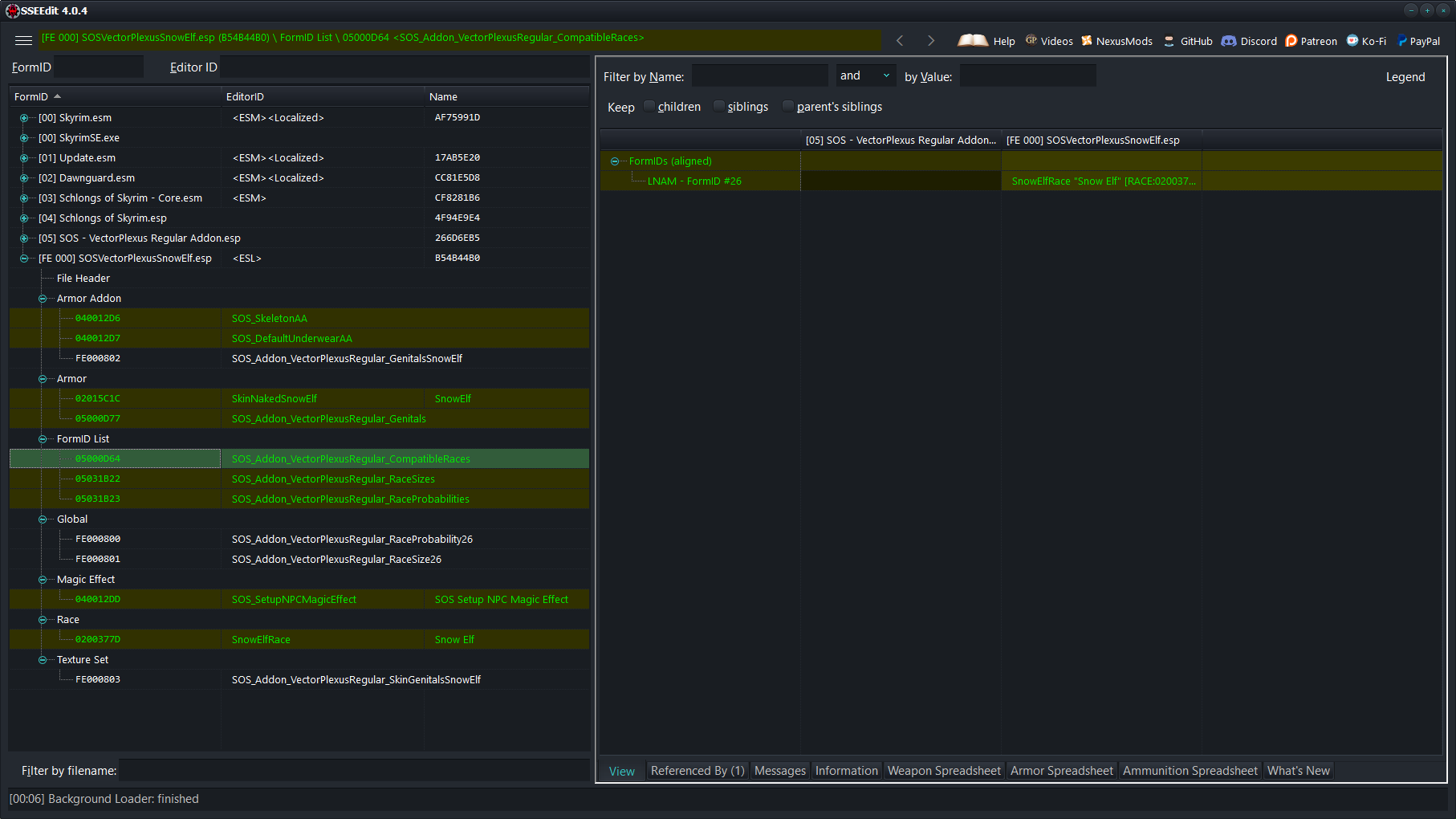This screenshot has width=1456, height=819.
Task: Select the SOS_Addon_VectorPlexusRegular_RaceSizes record
Action: pos(333,479)
